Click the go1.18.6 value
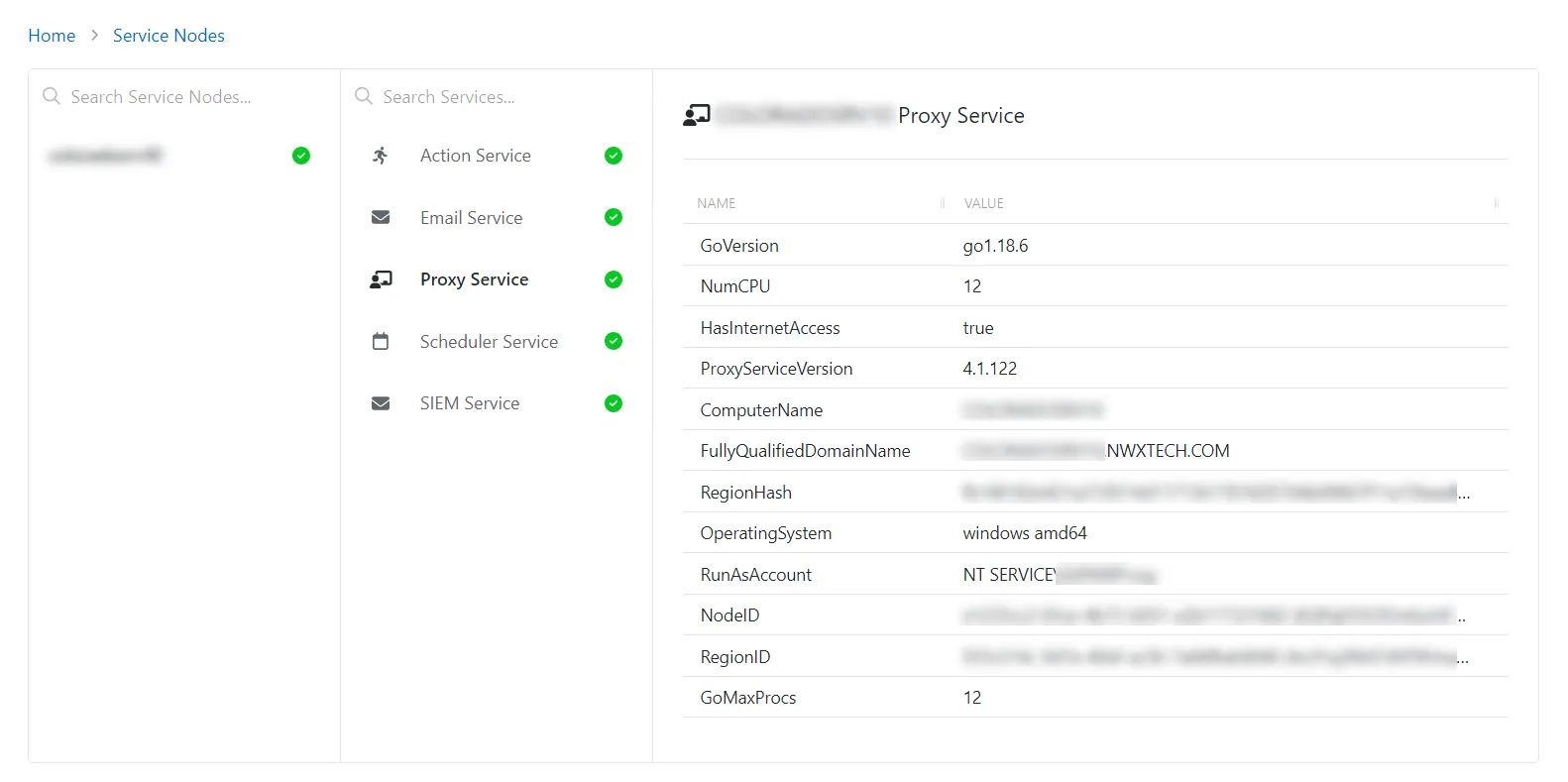Viewport: 1568px width, 782px height. coord(995,246)
